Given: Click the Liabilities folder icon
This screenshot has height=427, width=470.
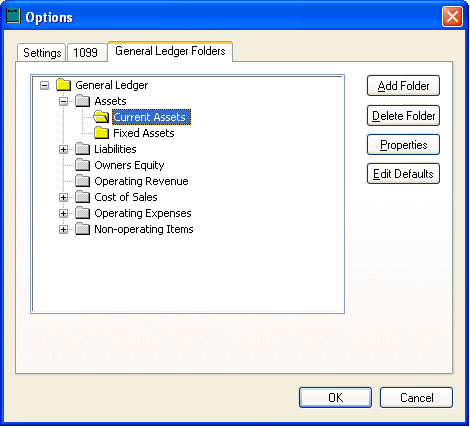Looking at the screenshot, I should 82,149.
